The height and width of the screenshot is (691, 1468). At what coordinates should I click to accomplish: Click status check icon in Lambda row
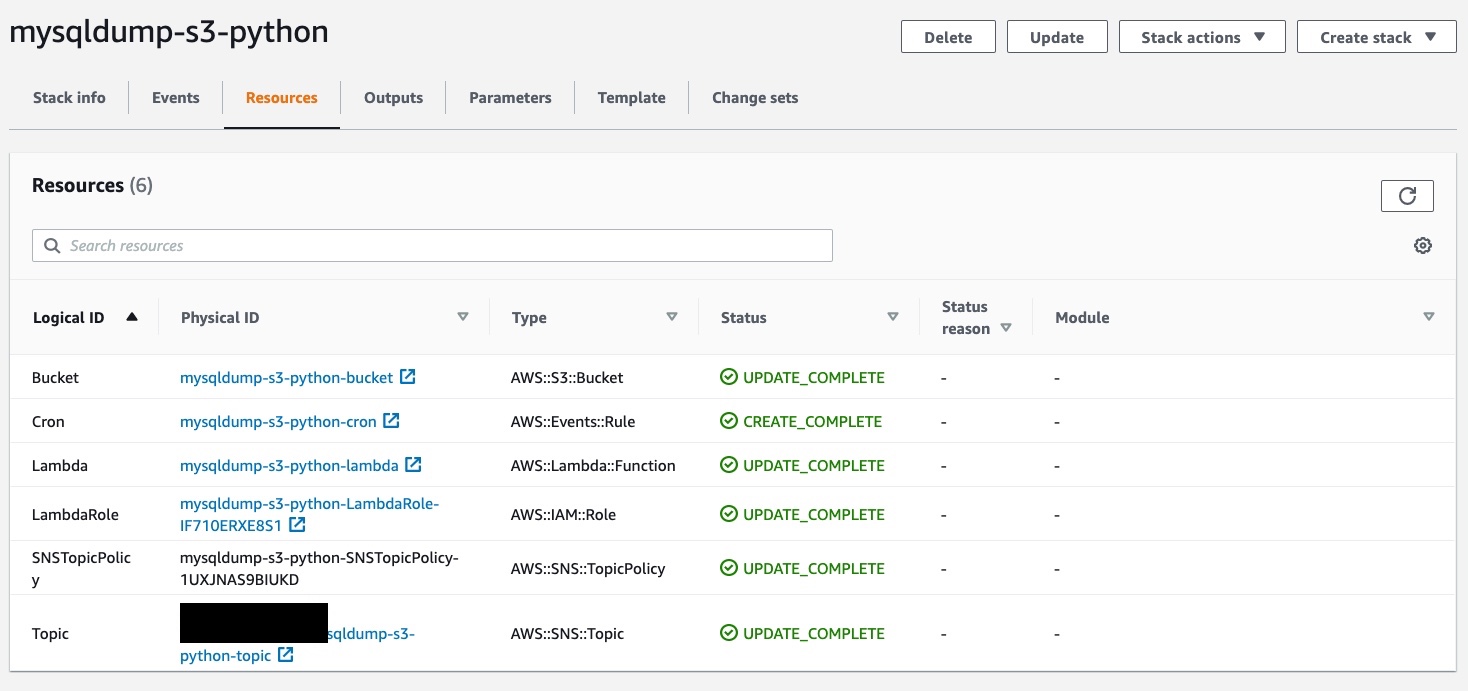729,465
